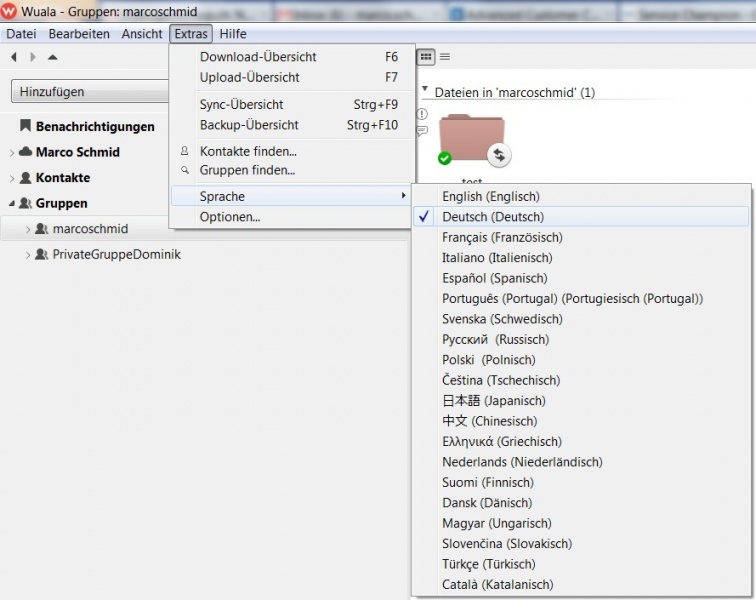Choose Ελληνικά (Griechisch) language
The image size is (756, 600).
[x=581, y=441]
